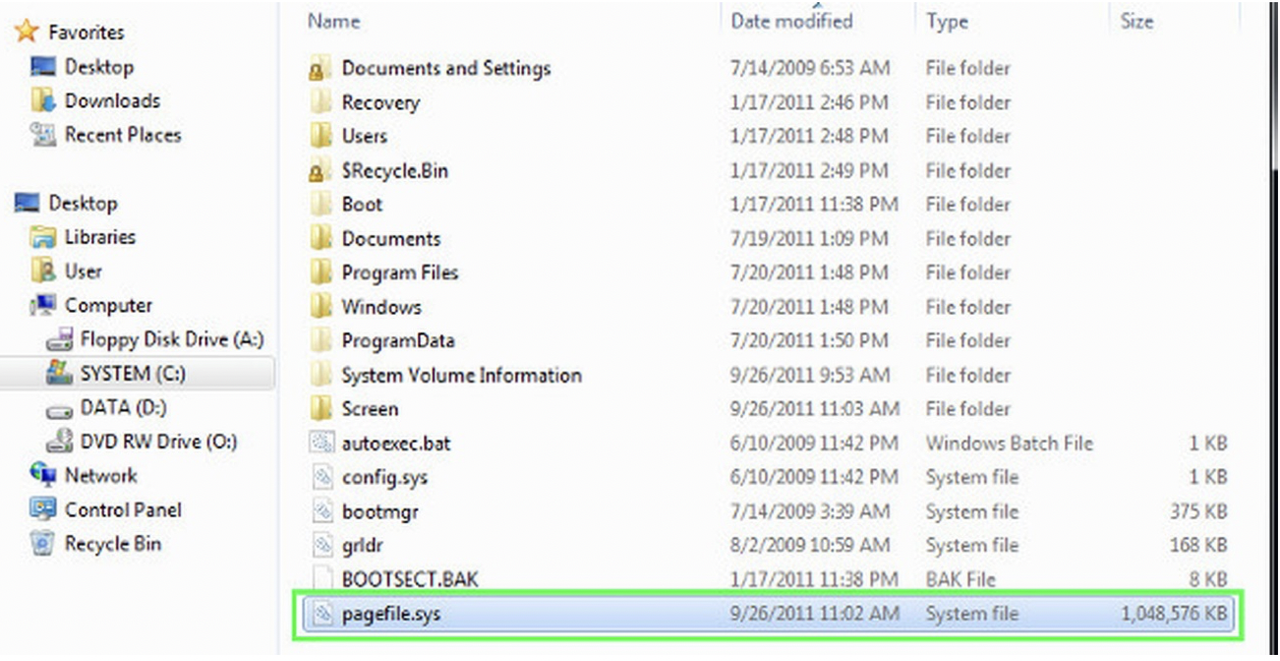Viewport: 1280px width, 661px height.
Task: Click the SYSTEM (C:) drive icon
Action: click(61, 373)
